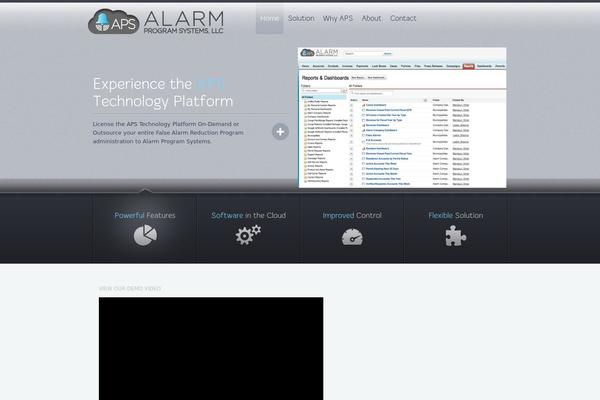Click the speedometer gauge icon
This screenshot has width=600, height=400.
[x=352, y=237]
